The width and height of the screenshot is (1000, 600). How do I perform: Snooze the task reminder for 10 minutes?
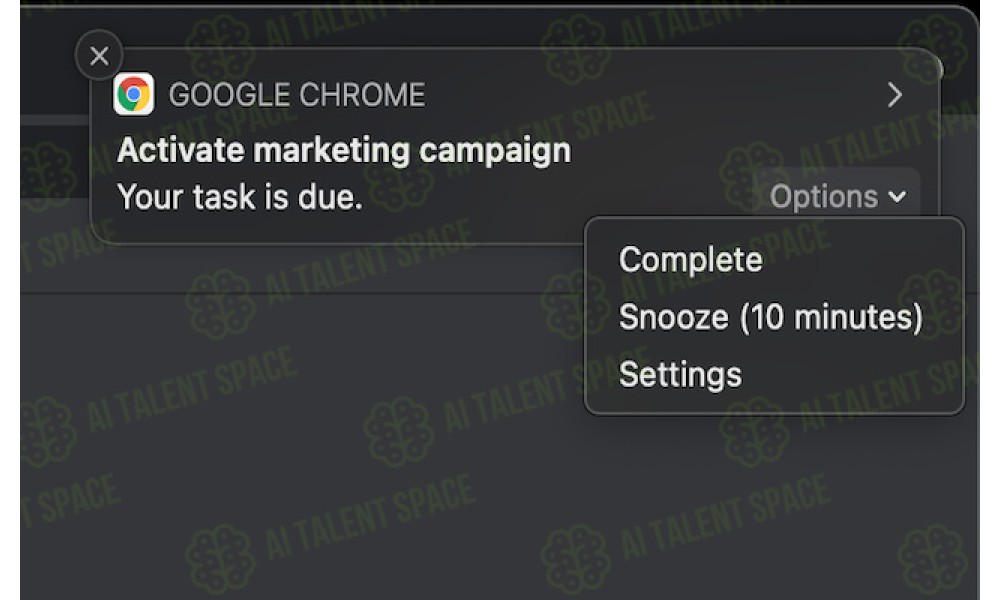[x=770, y=317]
